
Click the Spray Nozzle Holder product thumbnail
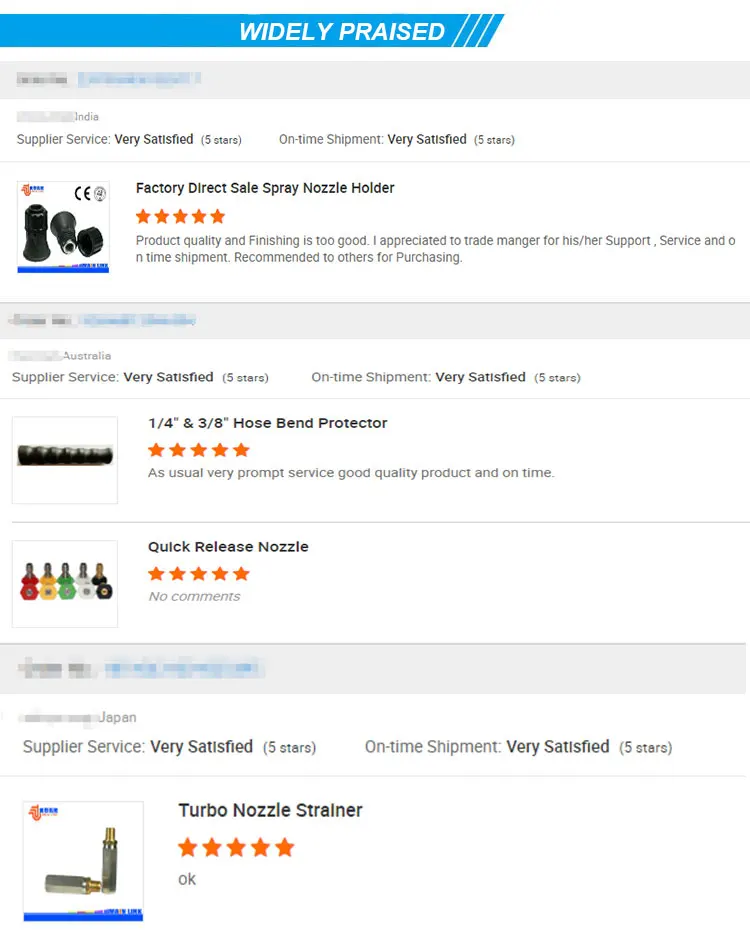(x=62, y=226)
